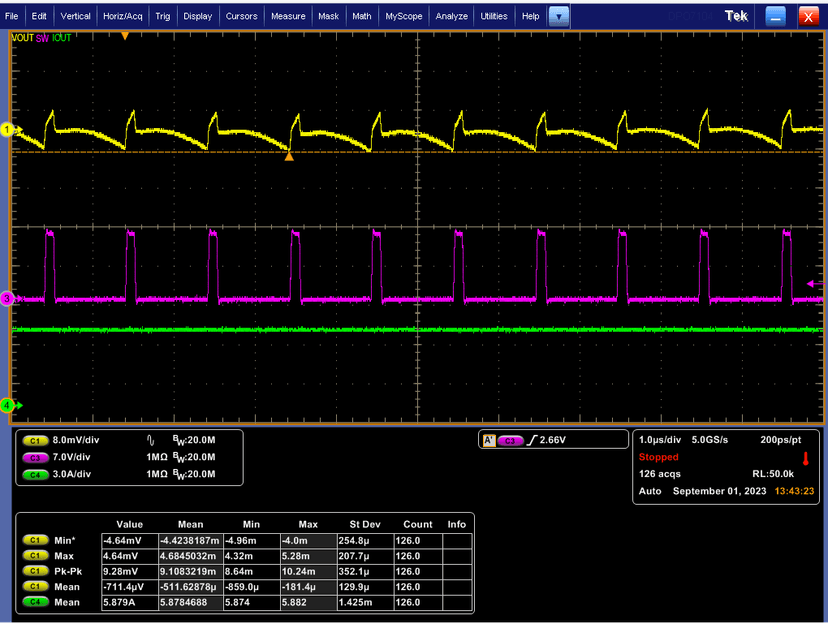Click the C1 badge at 8.0mV/div

35,440
